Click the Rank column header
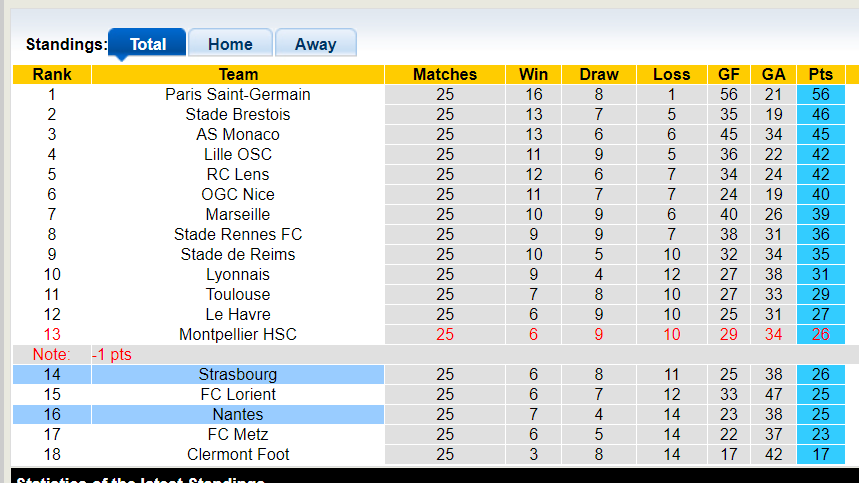This screenshot has height=483, width=859. (52, 74)
